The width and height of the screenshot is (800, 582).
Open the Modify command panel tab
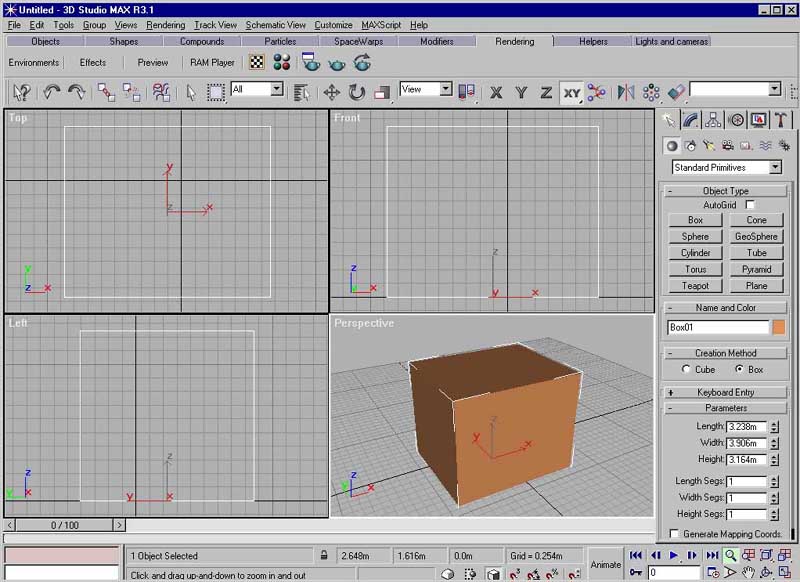[x=690, y=120]
